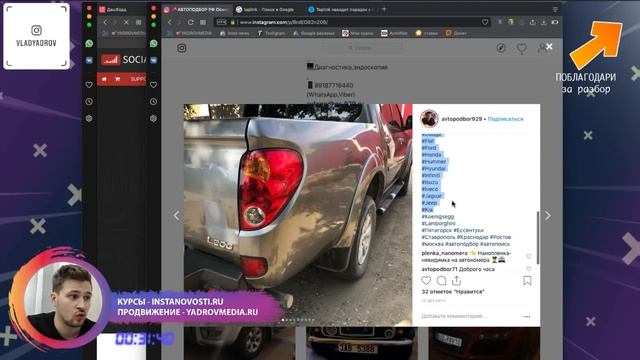Image resolution: width=640 pixels, height=360 pixels.
Task: Open cart icon on the red SOCIAL bar
Action: coord(118,79)
